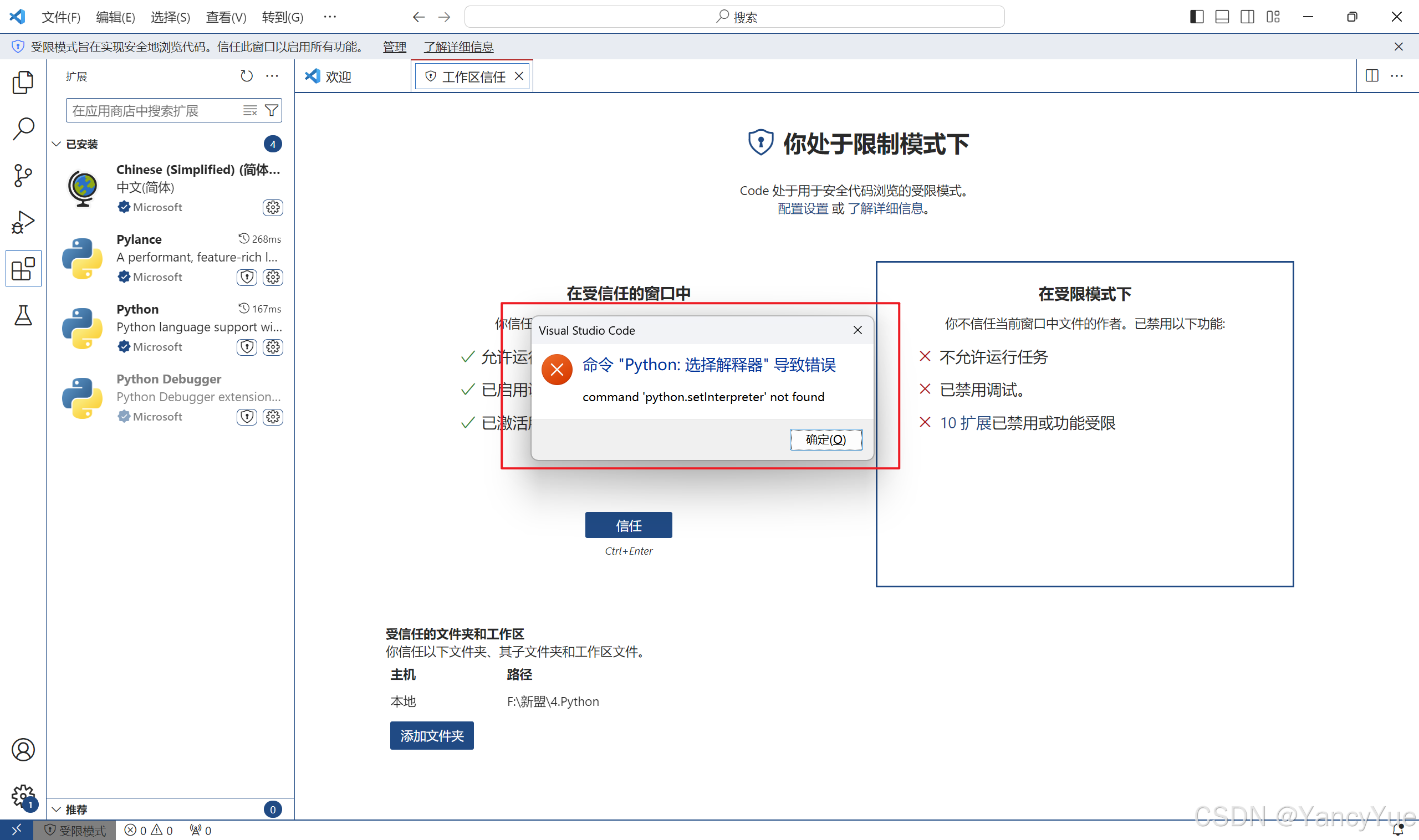The image size is (1419, 840).
Task: Click the filter extensions funnel icon
Action: coord(272,110)
